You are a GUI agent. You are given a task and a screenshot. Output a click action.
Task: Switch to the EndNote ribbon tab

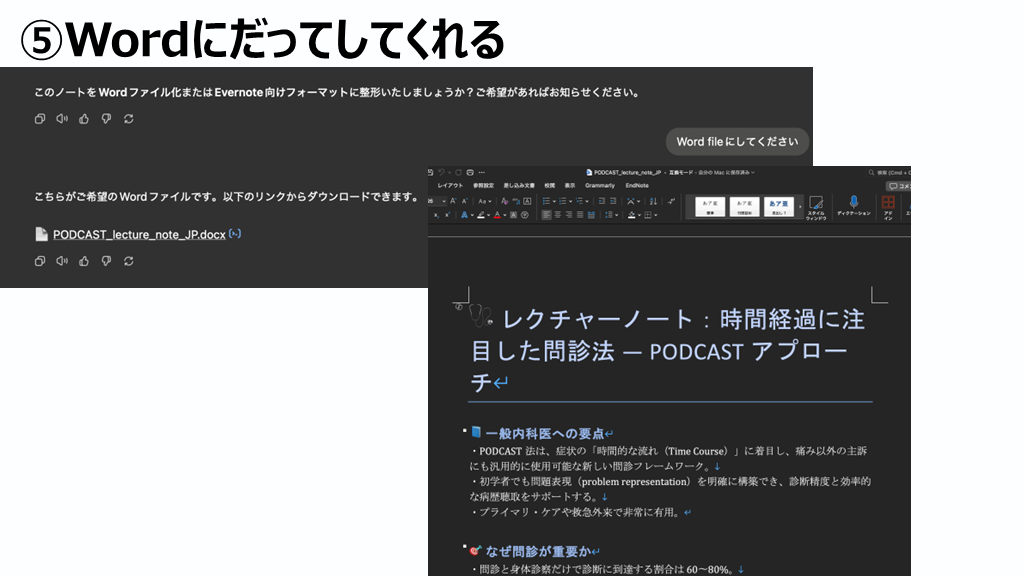pyautogui.click(x=637, y=186)
